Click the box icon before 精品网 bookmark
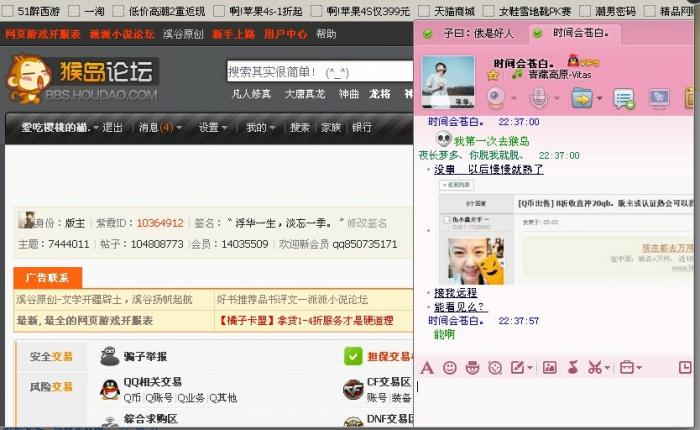The height and width of the screenshot is (430, 700). point(650,11)
